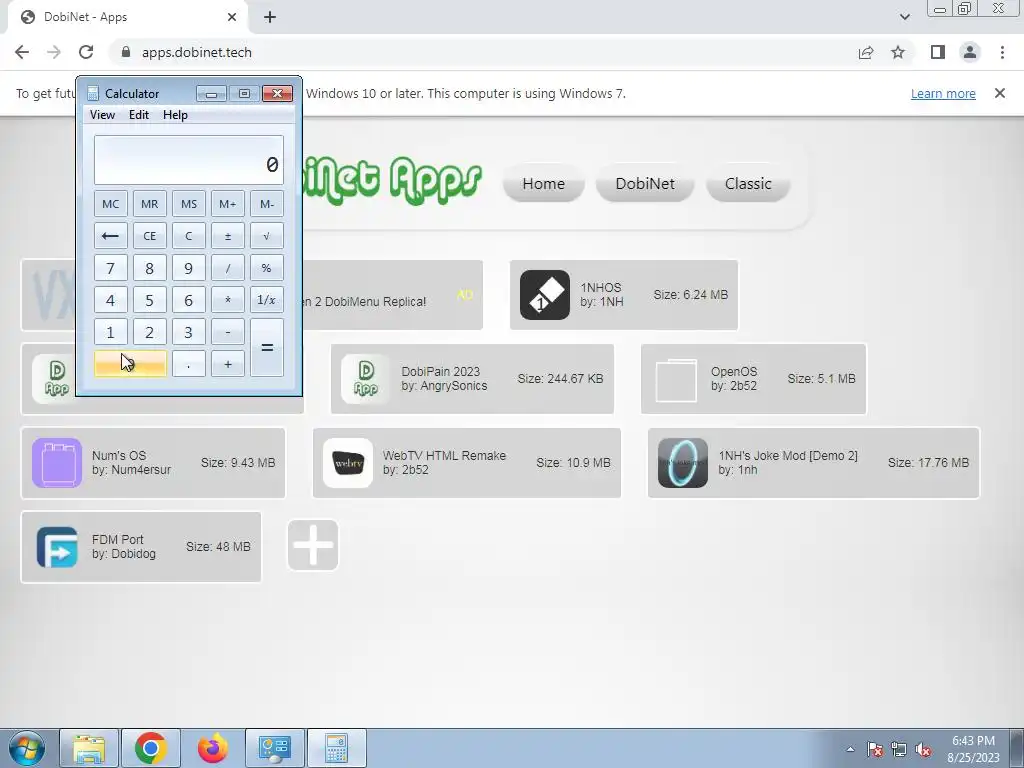The width and height of the screenshot is (1024, 768).
Task: Click Calculator percent button
Action: [267, 268]
